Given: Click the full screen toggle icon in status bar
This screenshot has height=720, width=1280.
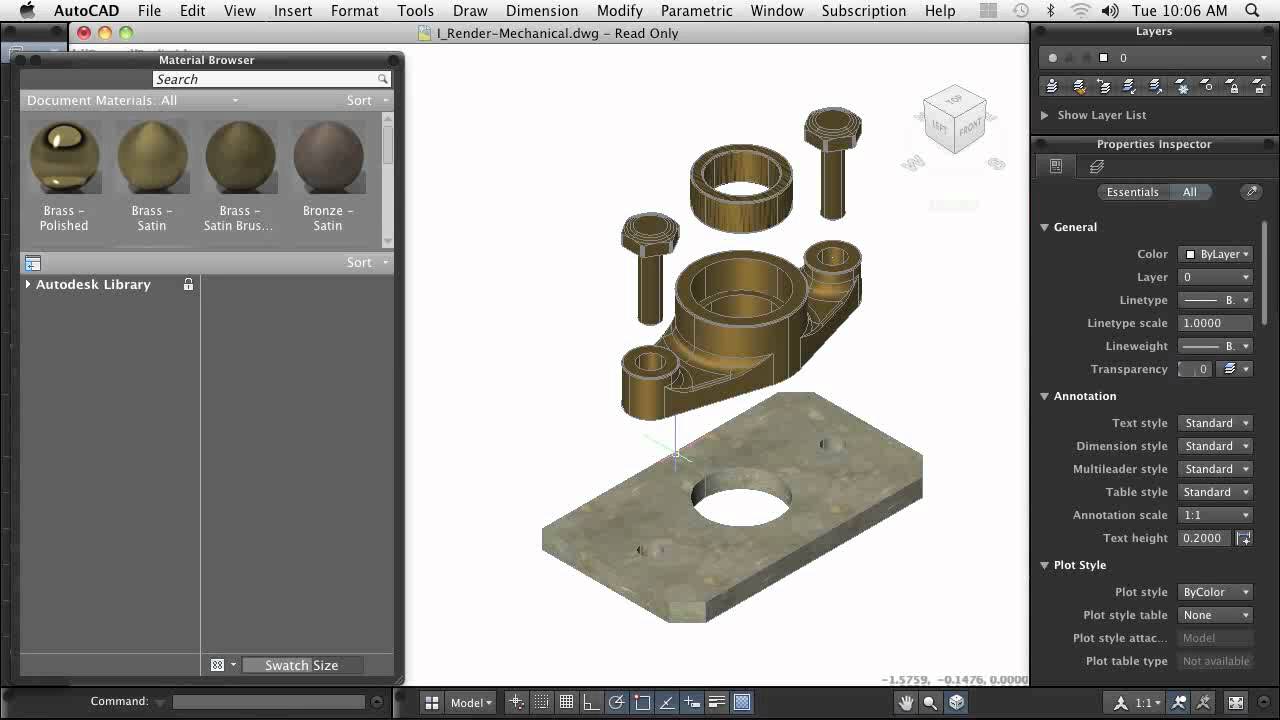Looking at the screenshot, I should (x=1236, y=702).
